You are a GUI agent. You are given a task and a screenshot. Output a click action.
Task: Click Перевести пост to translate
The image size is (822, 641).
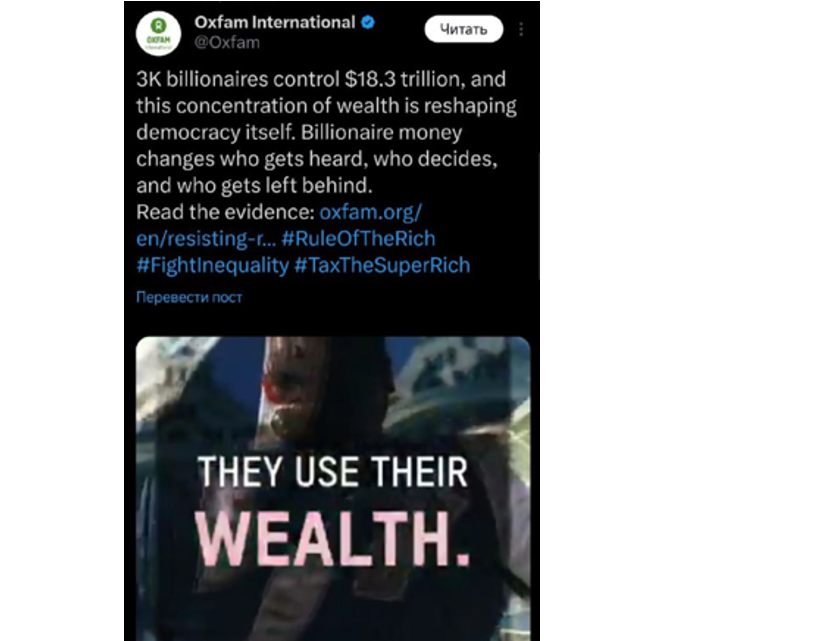pos(189,297)
